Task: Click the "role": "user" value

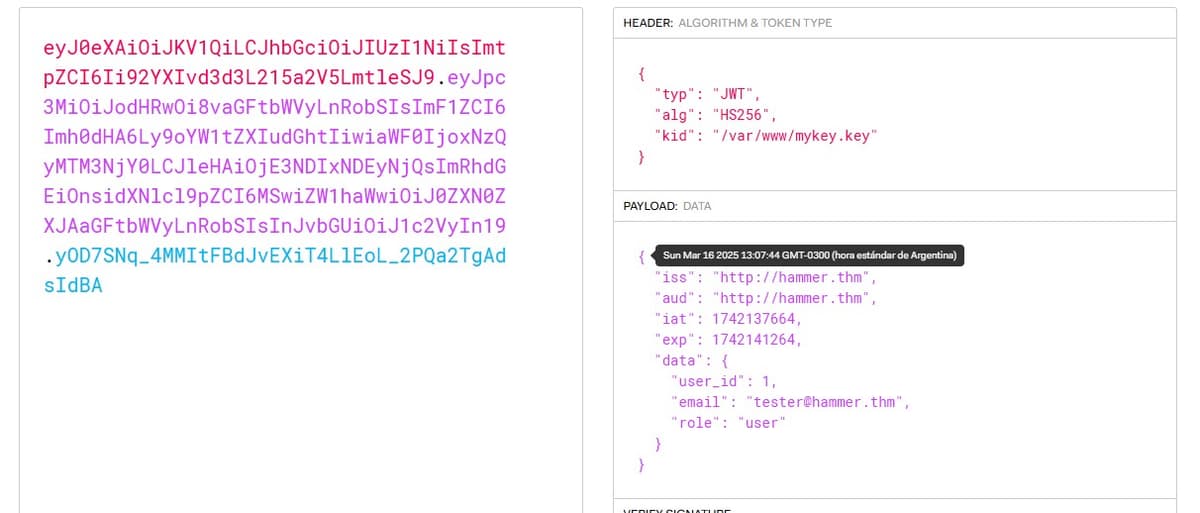Action: [x=761, y=423]
